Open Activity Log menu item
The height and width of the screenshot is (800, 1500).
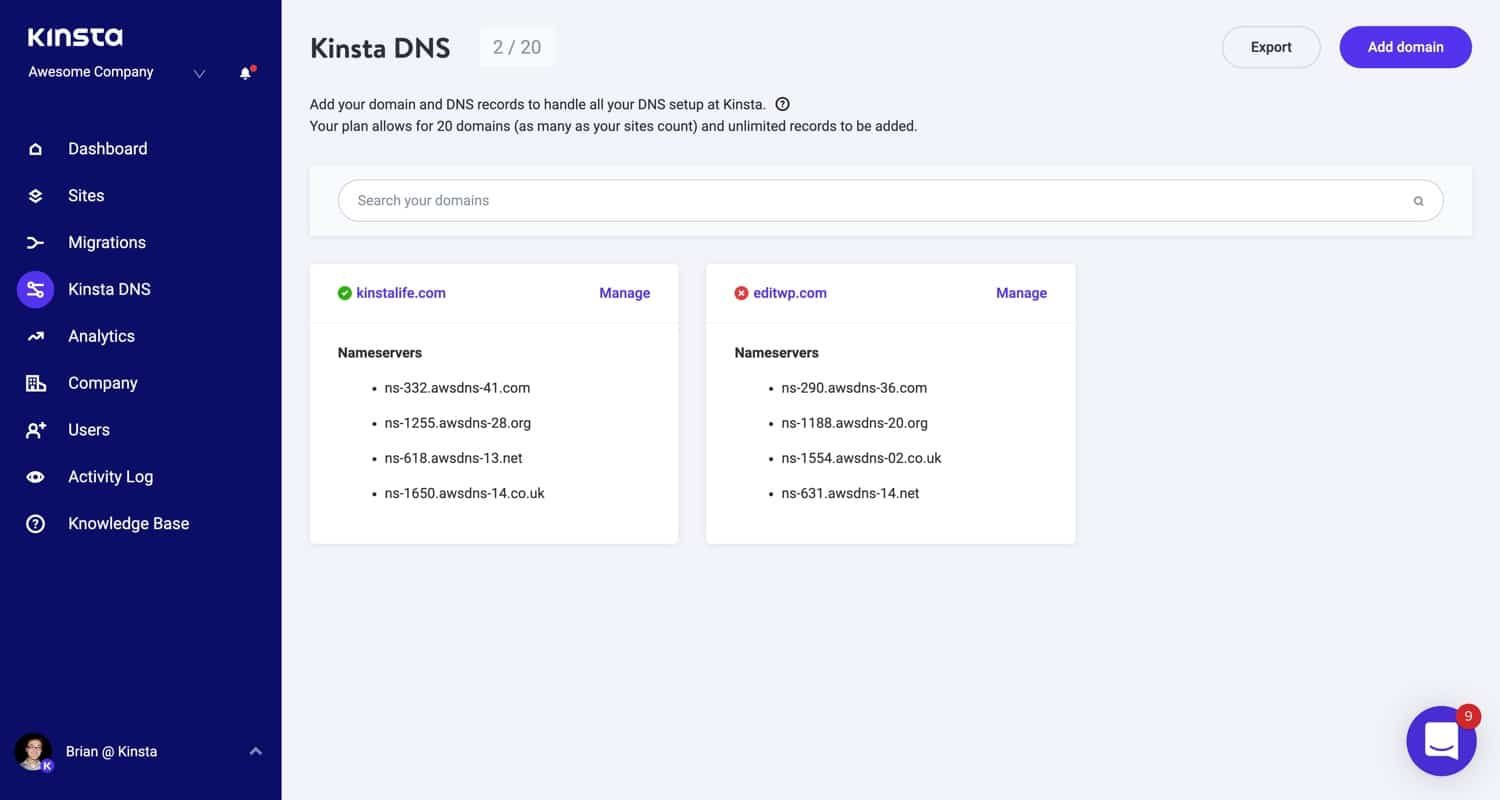point(110,477)
